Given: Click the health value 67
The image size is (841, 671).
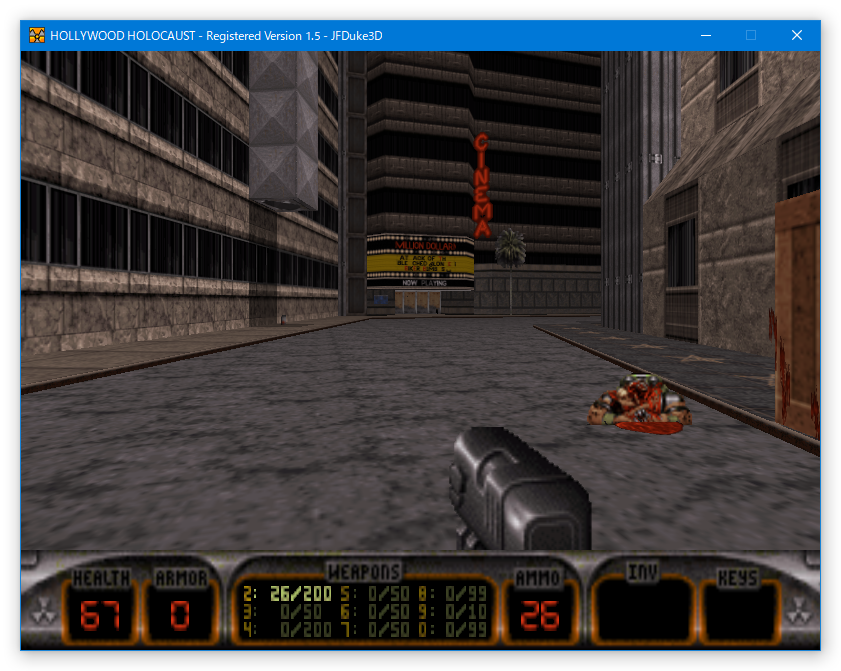Looking at the screenshot, I should click(x=100, y=615).
